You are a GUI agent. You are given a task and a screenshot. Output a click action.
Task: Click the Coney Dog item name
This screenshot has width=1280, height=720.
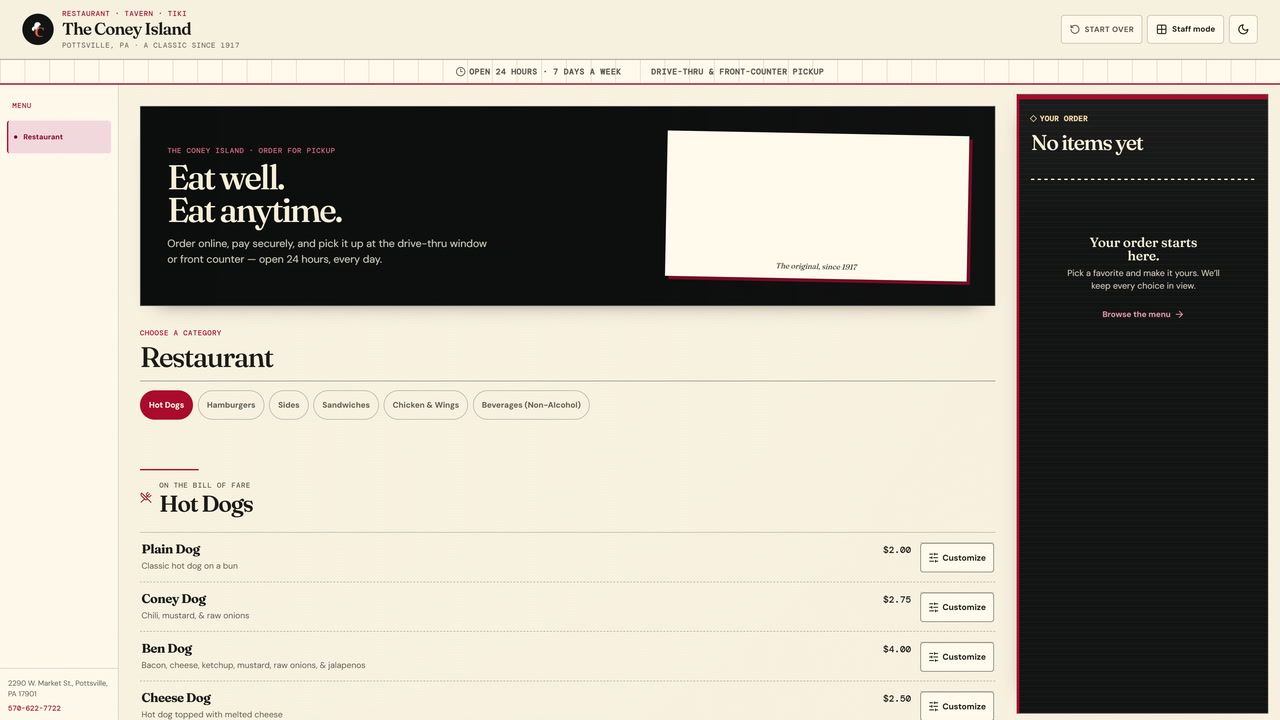point(174,599)
